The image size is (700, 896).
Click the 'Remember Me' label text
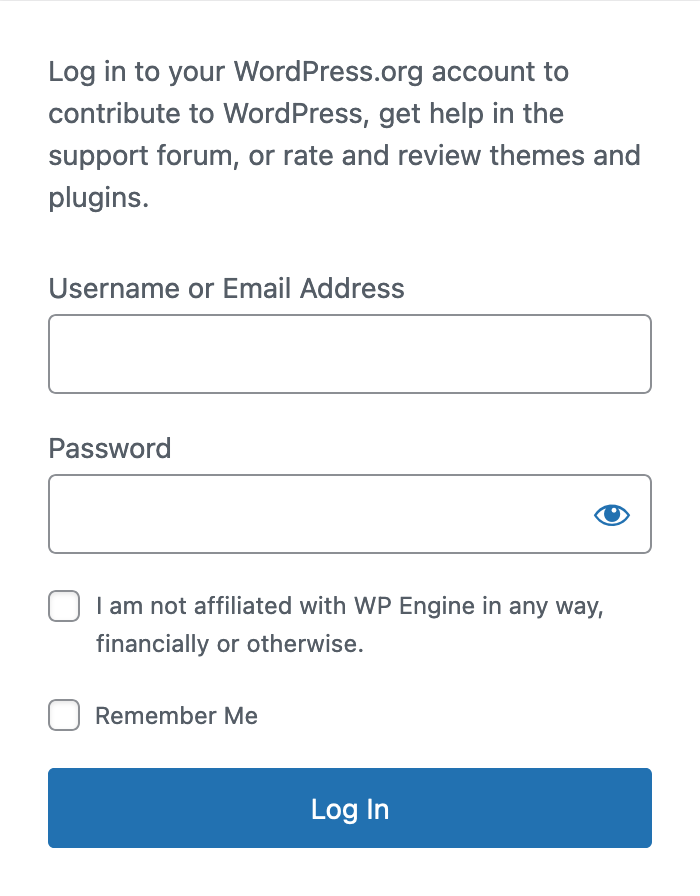point(177,715)
